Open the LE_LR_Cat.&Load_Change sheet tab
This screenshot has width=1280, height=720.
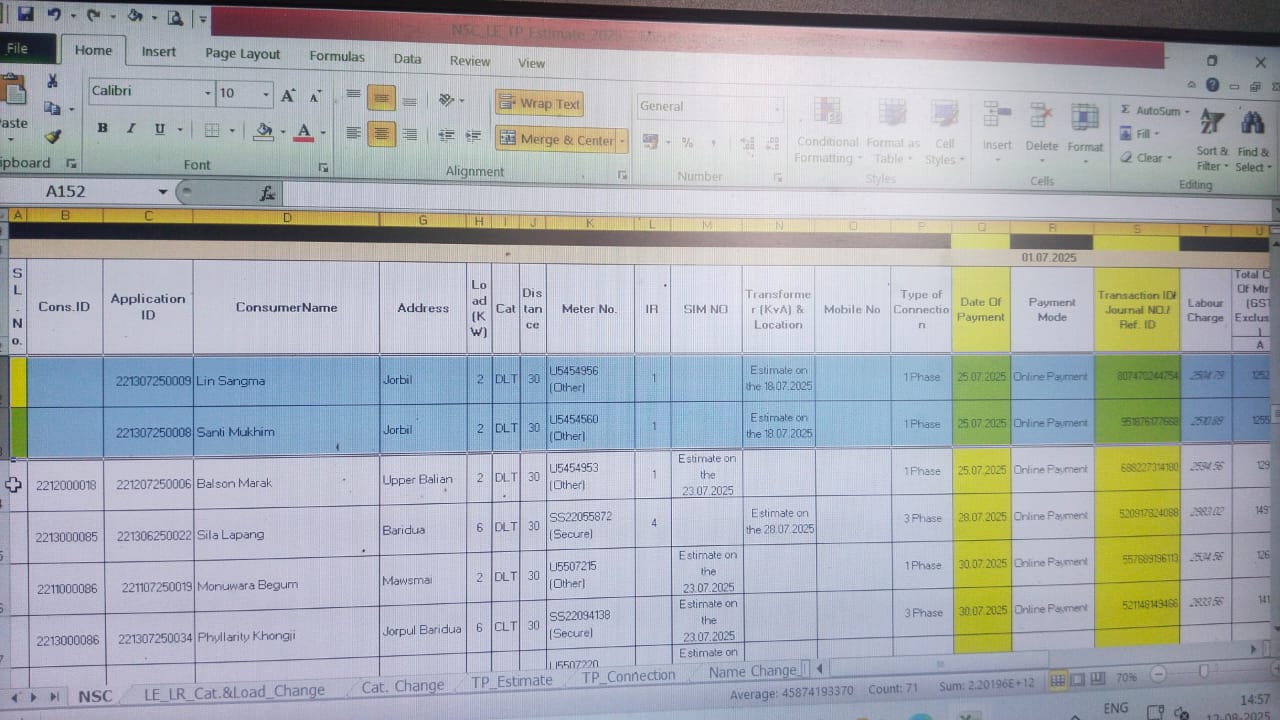(234, 690)
